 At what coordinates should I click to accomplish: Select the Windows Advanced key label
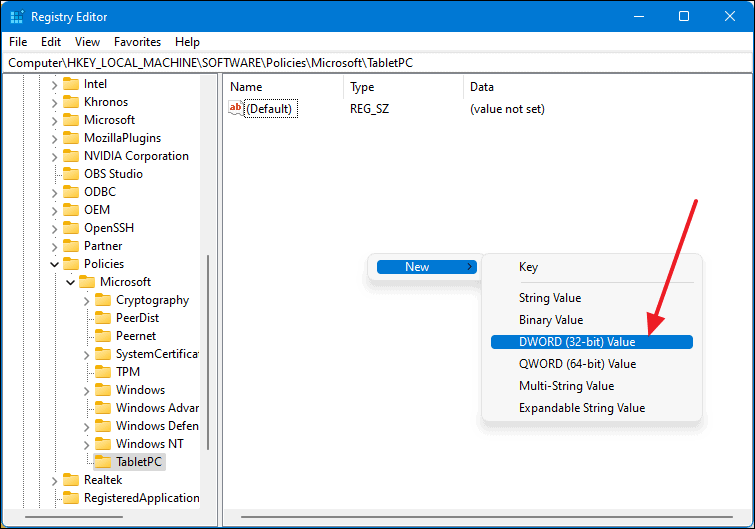(157, 408)
